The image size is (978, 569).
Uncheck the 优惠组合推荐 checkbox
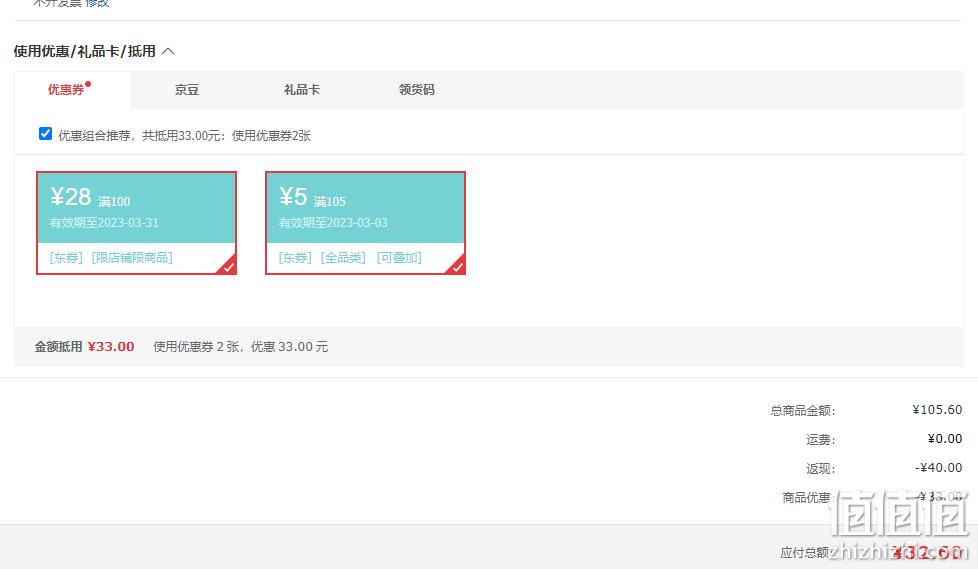pyautogui.click(x=45, y=134)
